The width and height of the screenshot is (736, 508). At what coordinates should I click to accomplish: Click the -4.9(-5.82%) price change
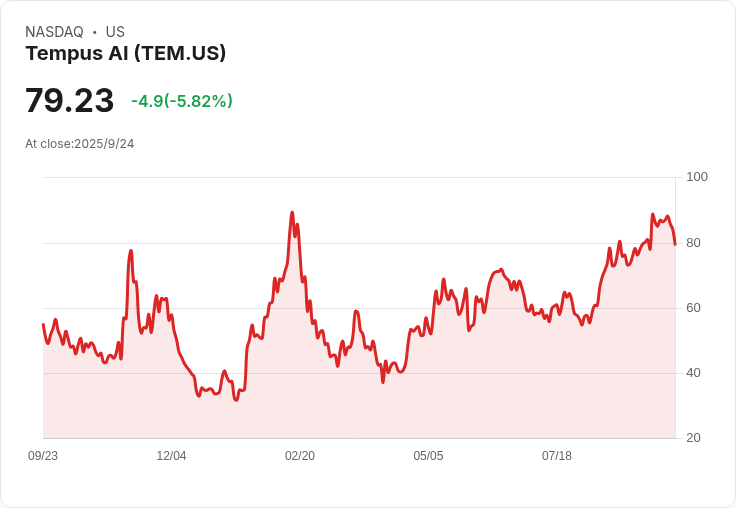pyautogui.click(x=181, y=101)
